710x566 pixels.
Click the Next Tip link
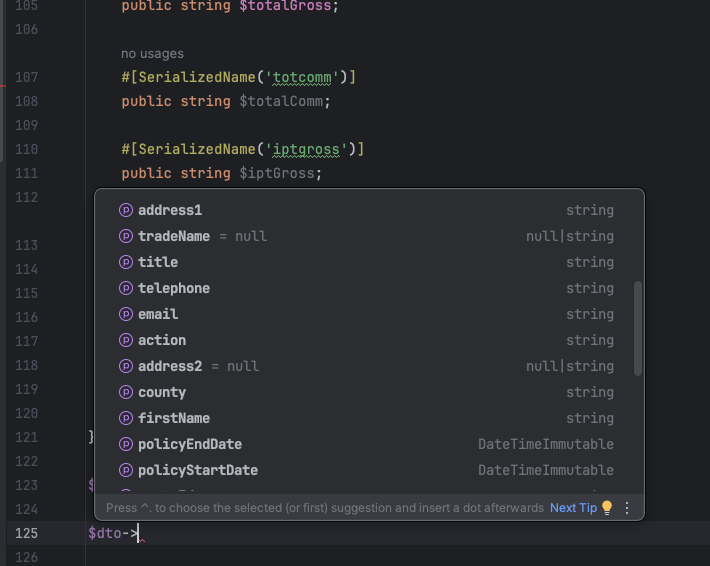pyautogui.click(x=573, y=508)
